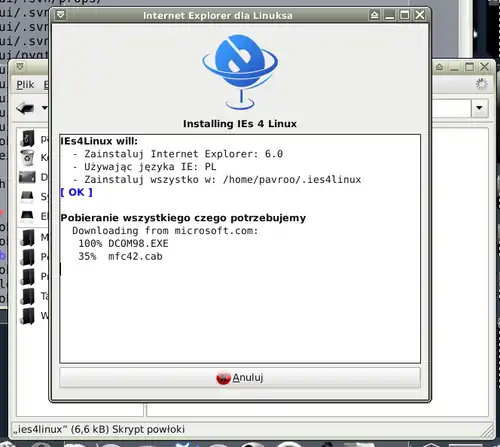
Task: Close the Internet Explorer dla Linuksa dialog
Action: (419, 15)
